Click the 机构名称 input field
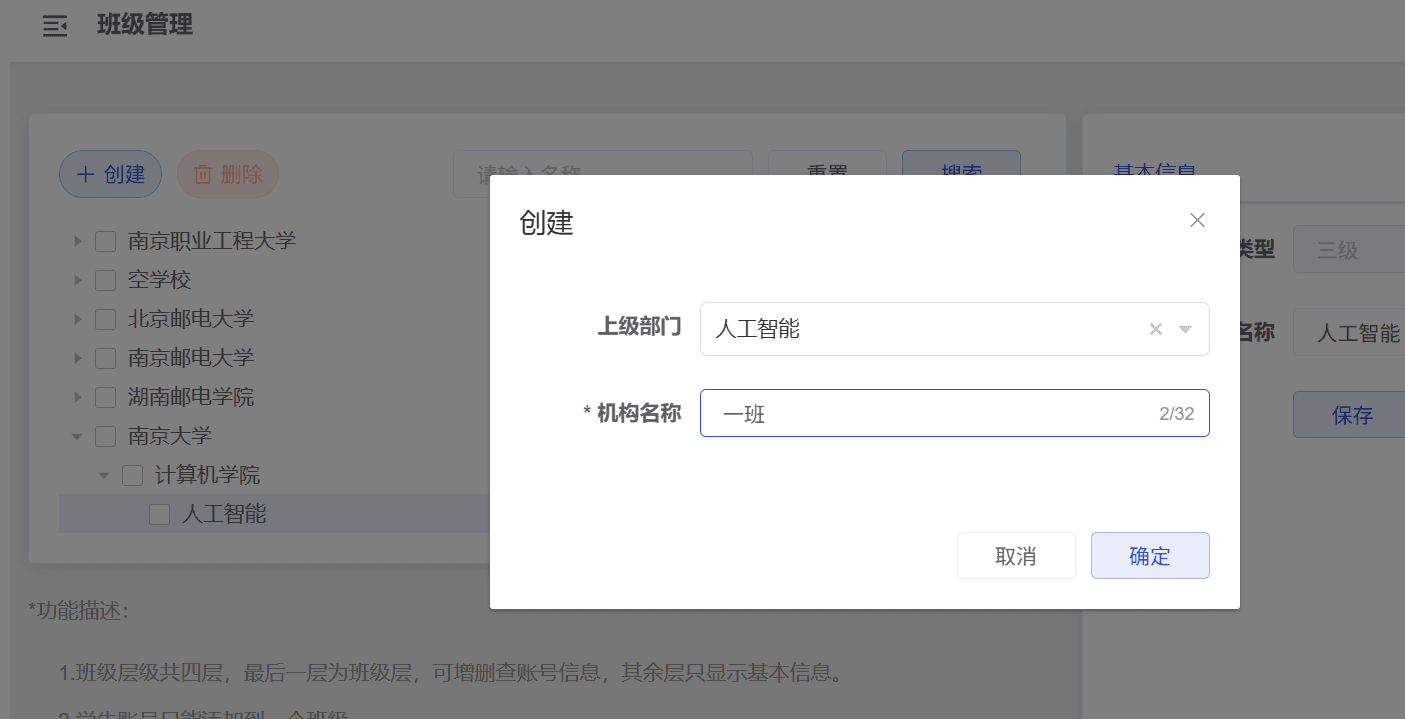The image size is (1405, 719). point(930,414)
